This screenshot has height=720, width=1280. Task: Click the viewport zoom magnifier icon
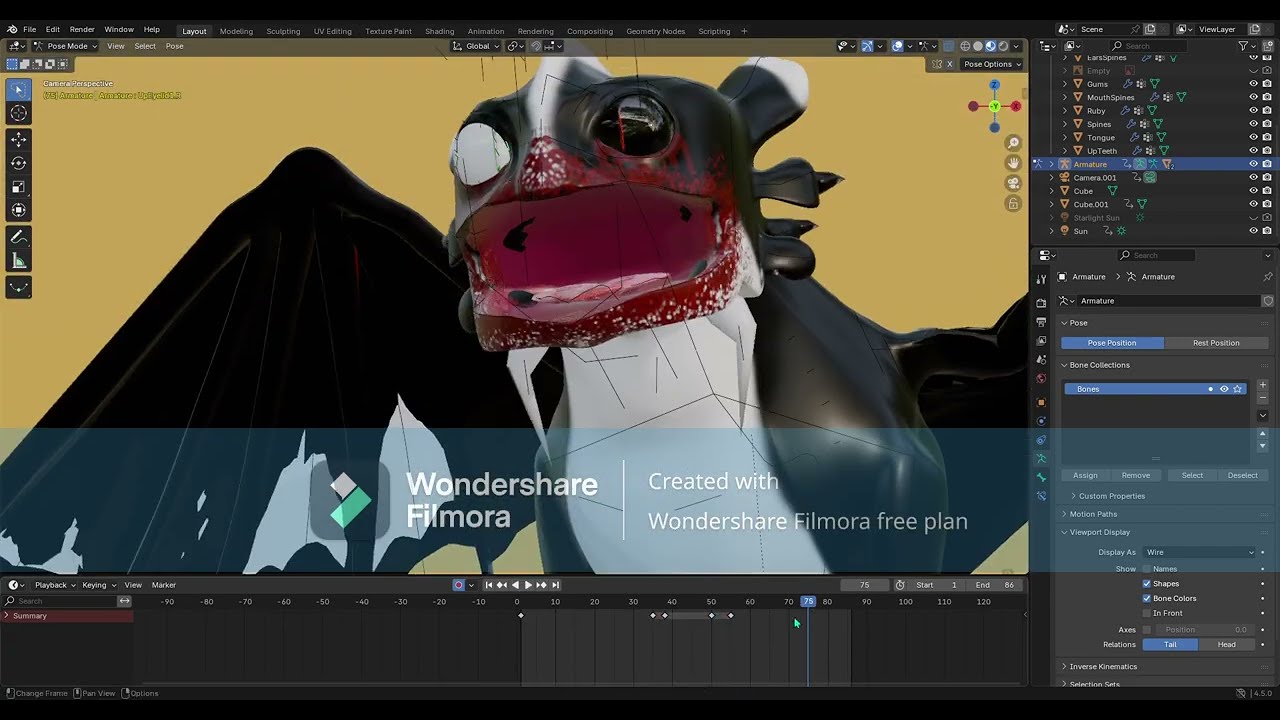tap(1013, 143)
